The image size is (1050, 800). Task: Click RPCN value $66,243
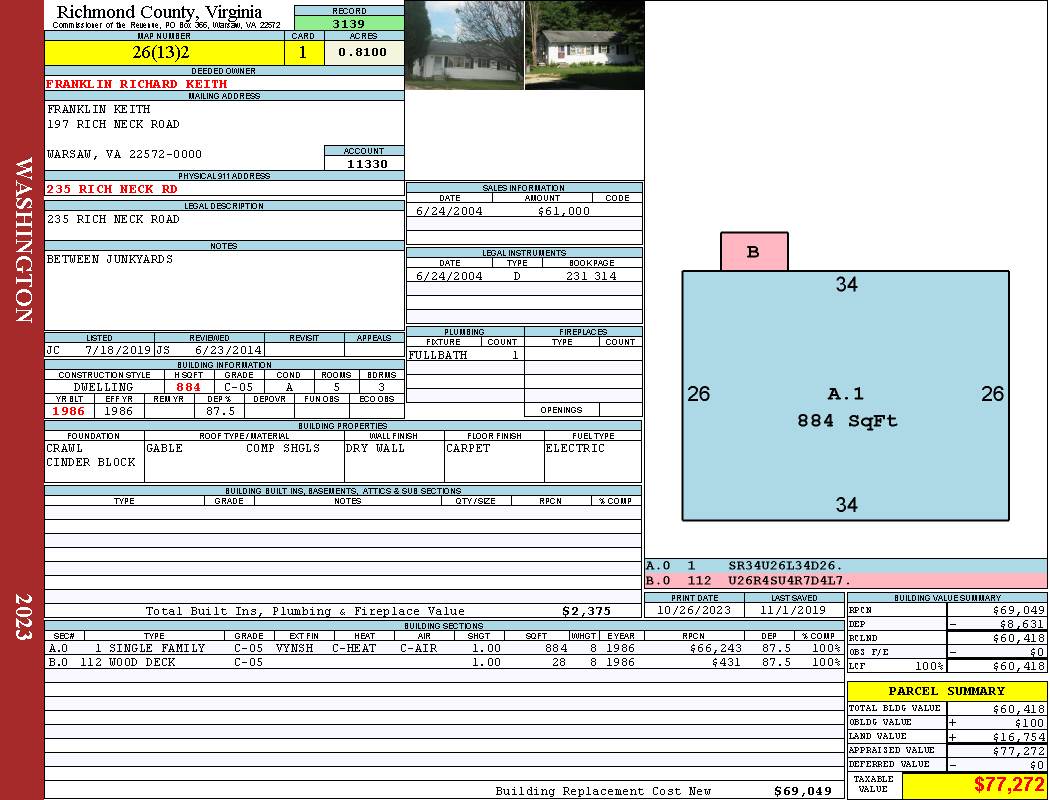tap(715, 648)
